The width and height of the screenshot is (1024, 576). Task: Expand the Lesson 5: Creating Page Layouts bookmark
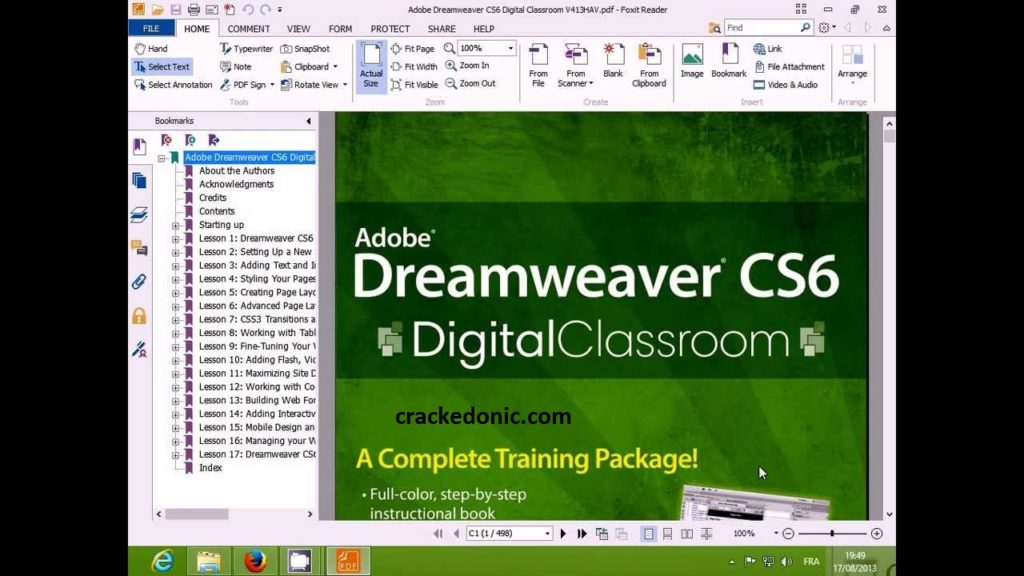[x=176, y=293]
